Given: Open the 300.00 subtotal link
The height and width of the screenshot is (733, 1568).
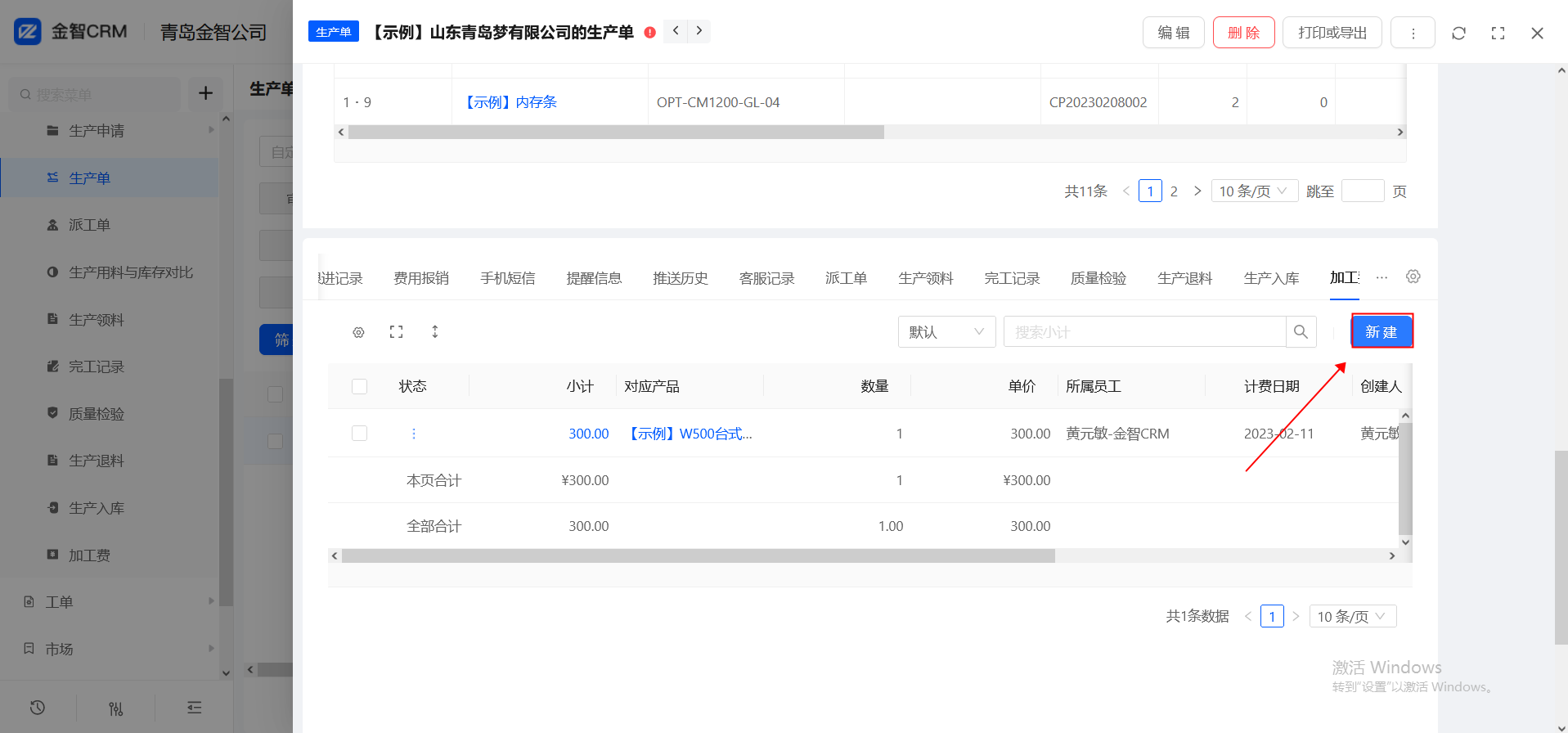Looking at the screenshot, I should pyautogui.click(x=589, y=434).
